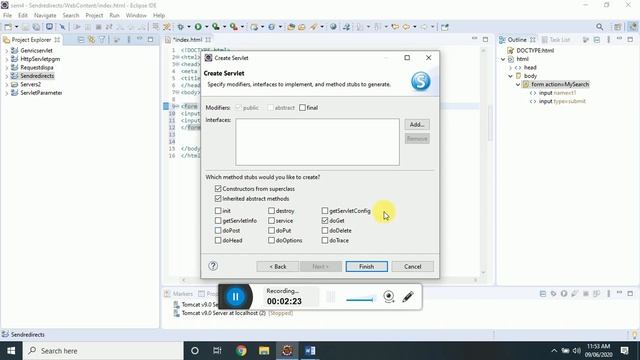The height and width of the screenshot is (360, 640).
Task: Click the New toolbar icon
Action: pyautogui.click(x=8, y=27)
